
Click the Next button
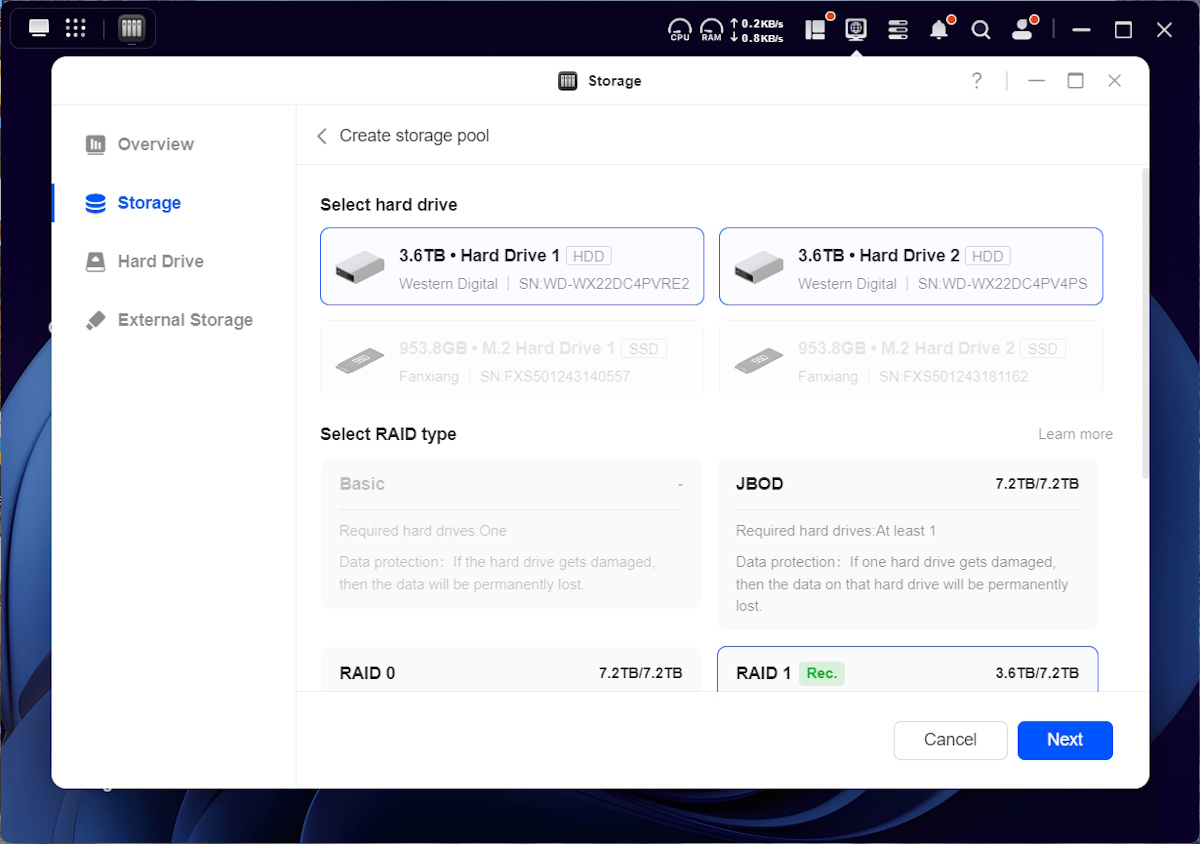coord(1064,740)
